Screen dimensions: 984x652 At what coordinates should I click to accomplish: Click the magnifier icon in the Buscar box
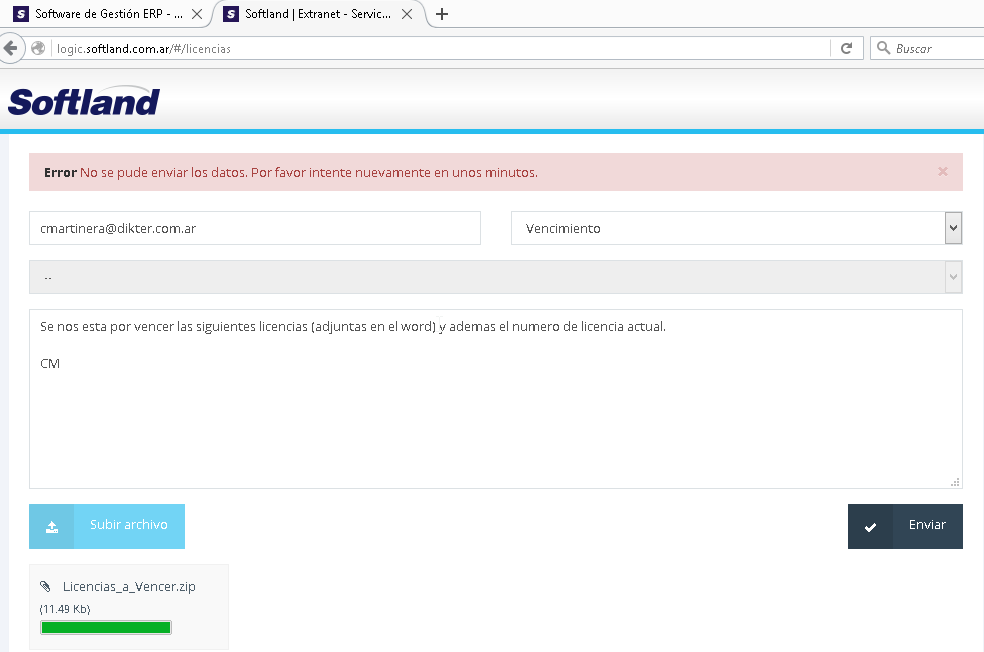pos(883,48)
